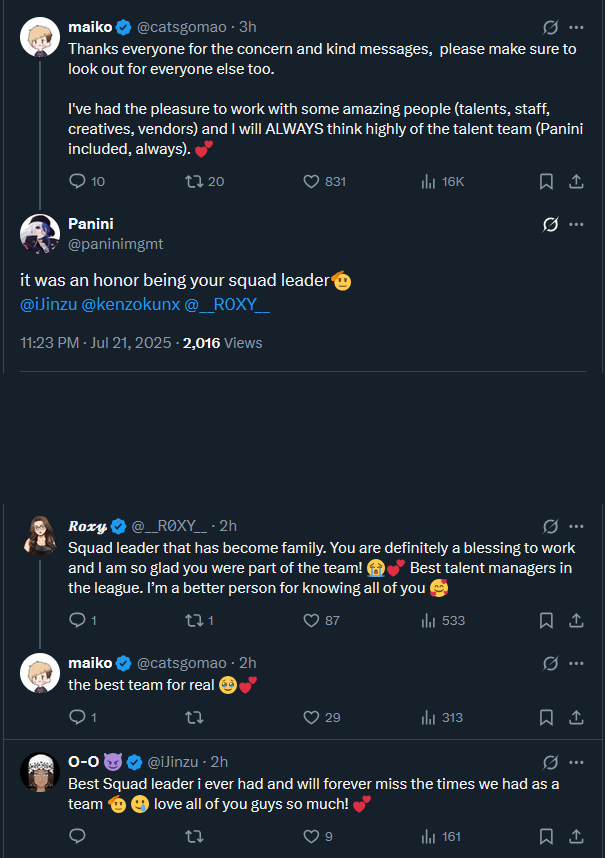Bookmark maiko's top tweet

tap(546, 181)
